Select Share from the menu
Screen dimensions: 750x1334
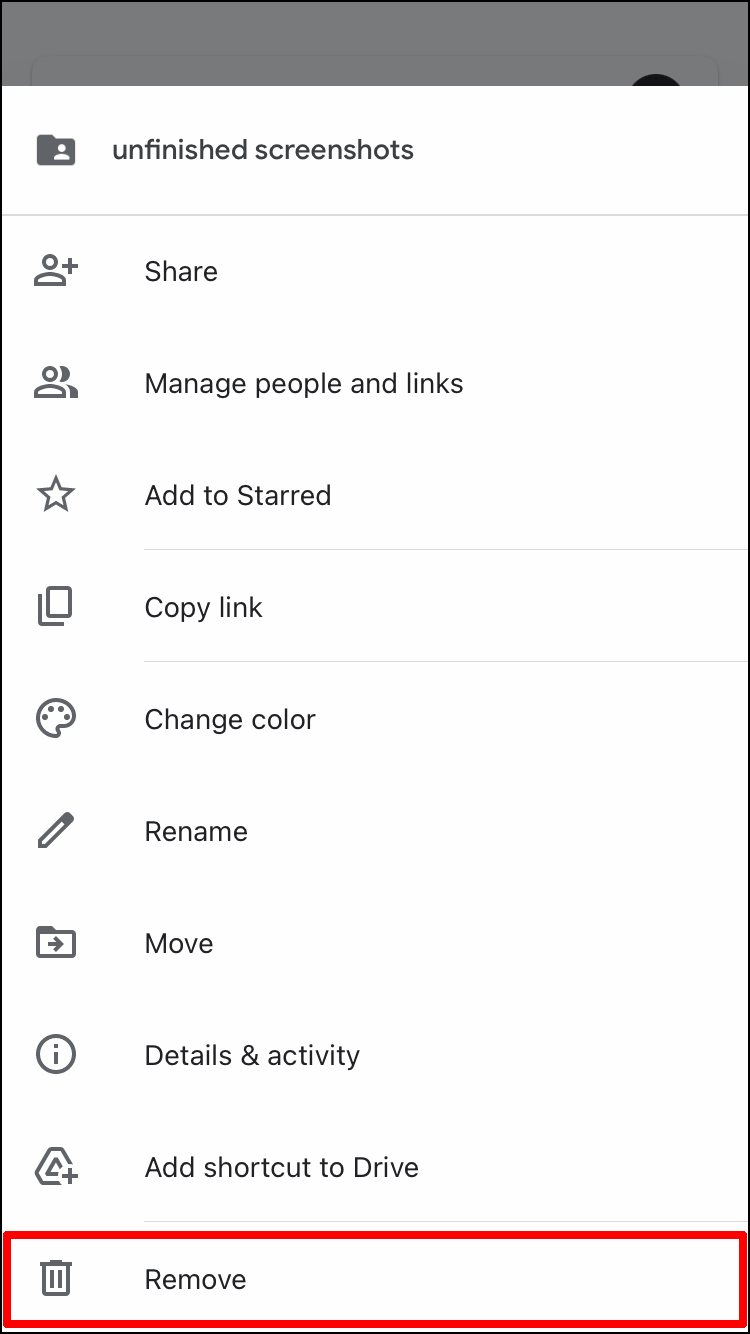point(181,271)
